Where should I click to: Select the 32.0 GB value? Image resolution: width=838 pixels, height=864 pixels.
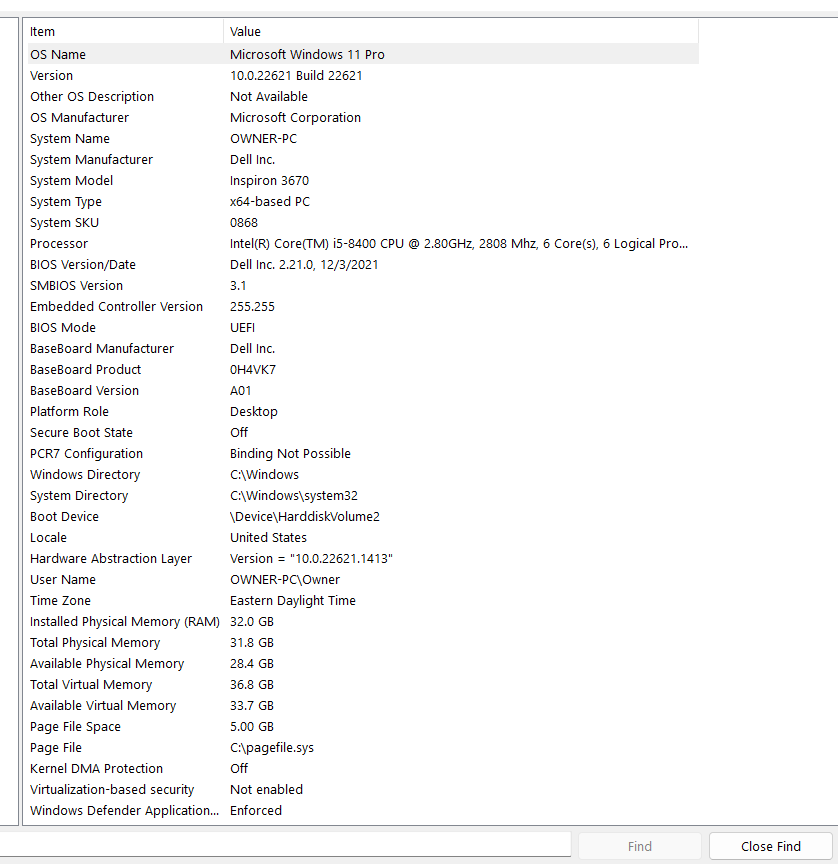(x=252, y=622)
